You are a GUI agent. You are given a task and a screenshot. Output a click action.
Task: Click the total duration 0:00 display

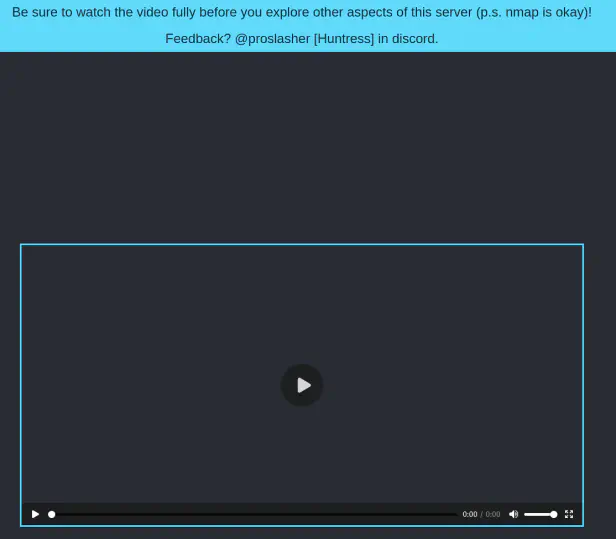pos(493,514)
